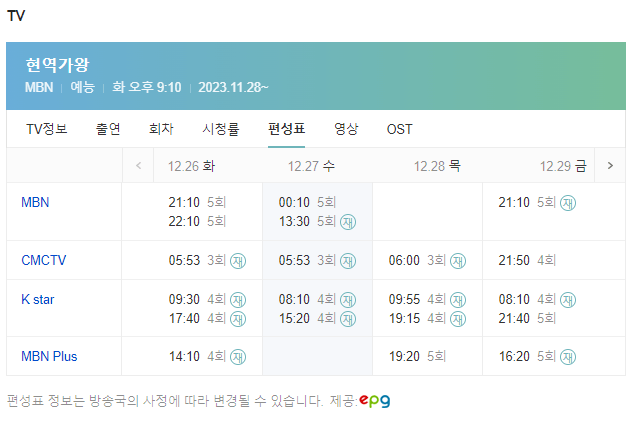636x423 pixels.
Task: Go to previous dates with left arrow
Action: coord(138,165)
